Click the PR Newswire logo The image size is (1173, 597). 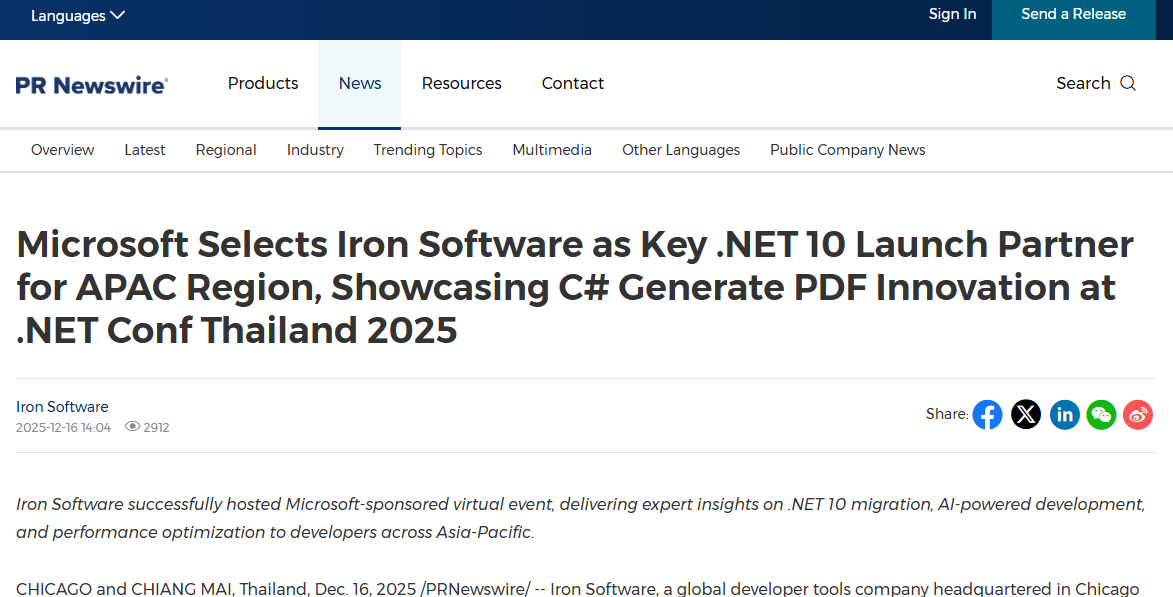point(91,85)
